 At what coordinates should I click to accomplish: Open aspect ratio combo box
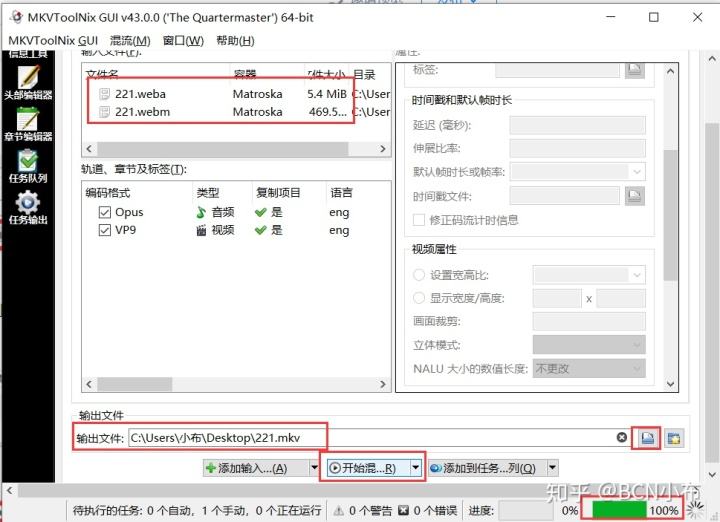pyautogui.click(x=589, y=275)
